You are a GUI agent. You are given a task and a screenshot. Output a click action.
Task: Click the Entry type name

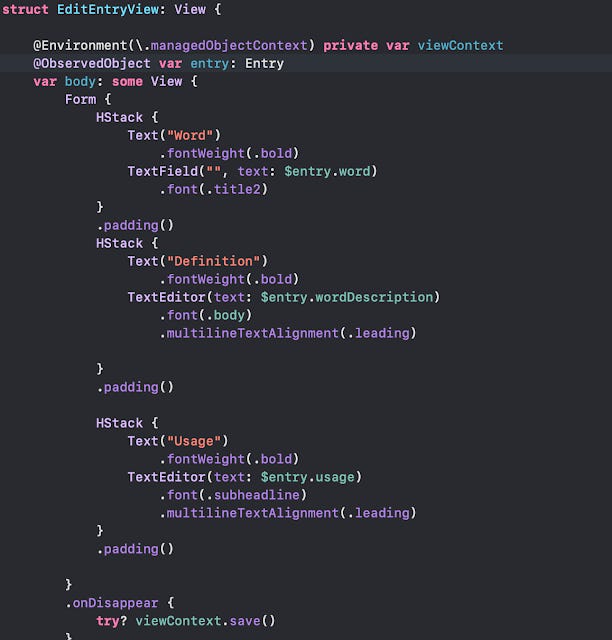point(264,64)
